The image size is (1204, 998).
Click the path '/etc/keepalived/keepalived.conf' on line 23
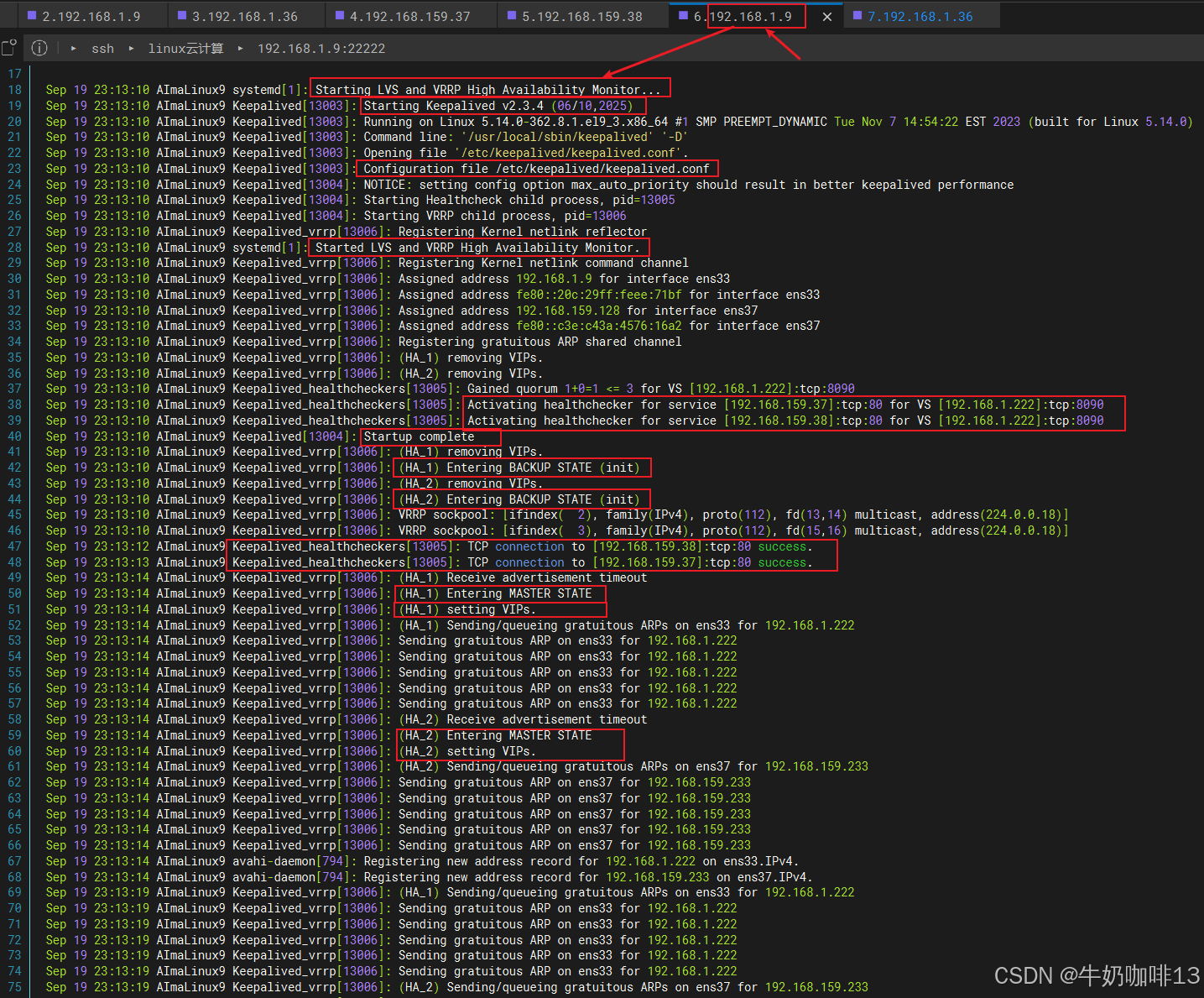click(x=602, y=169)
